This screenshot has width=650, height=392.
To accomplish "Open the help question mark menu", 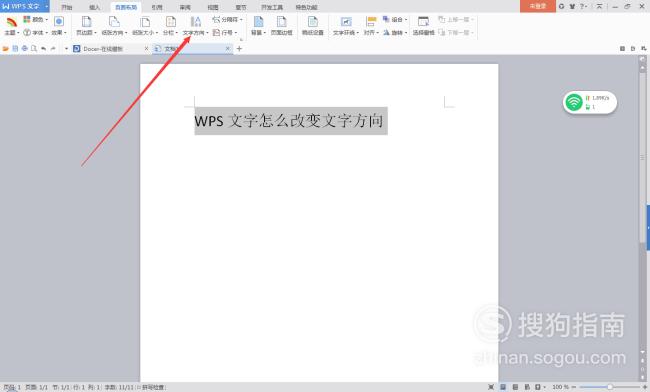I will 583,6.
